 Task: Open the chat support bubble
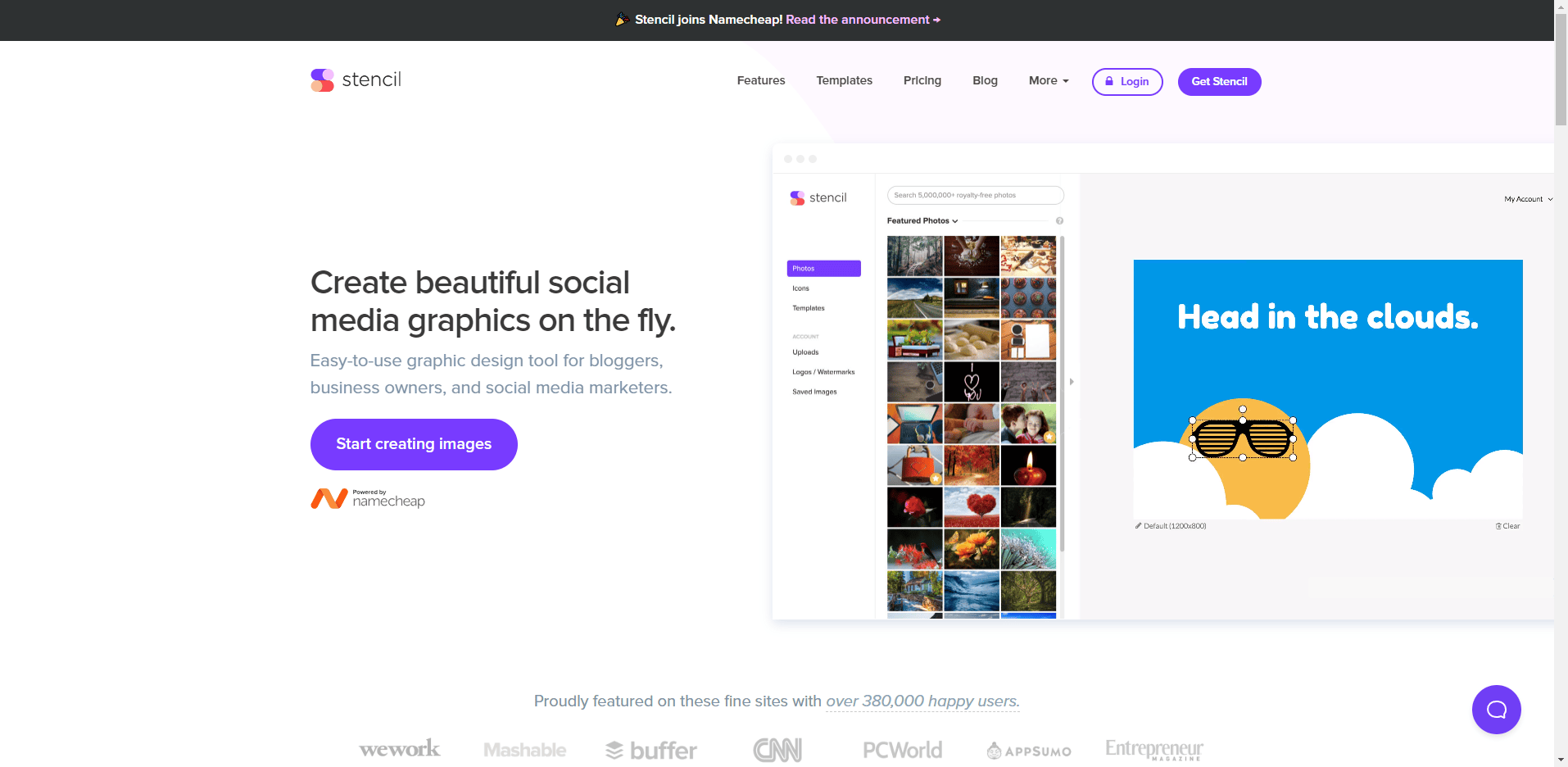point(1496,710)
